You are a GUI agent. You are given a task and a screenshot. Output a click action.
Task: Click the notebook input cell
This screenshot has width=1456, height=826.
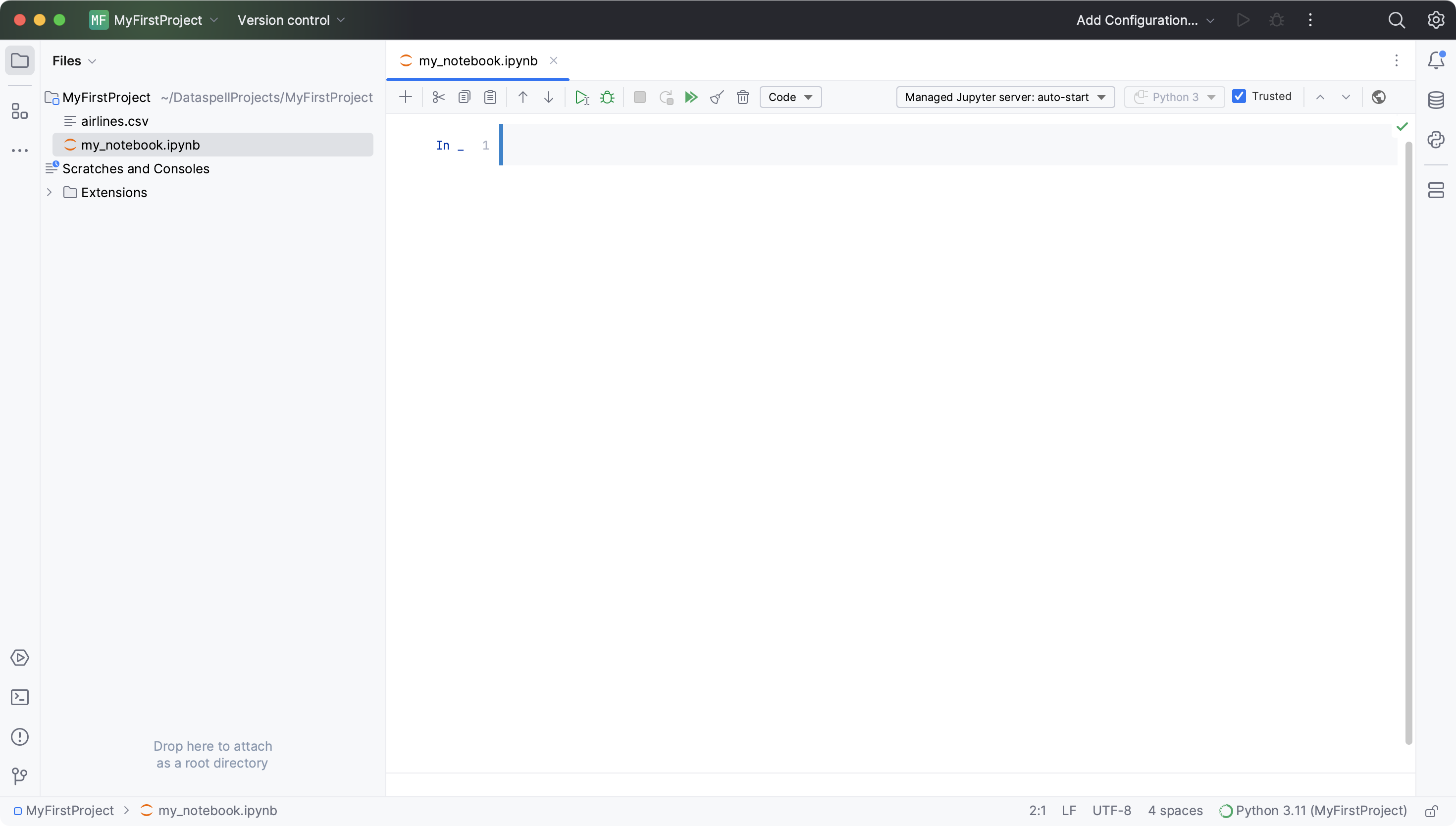(900, 145)
